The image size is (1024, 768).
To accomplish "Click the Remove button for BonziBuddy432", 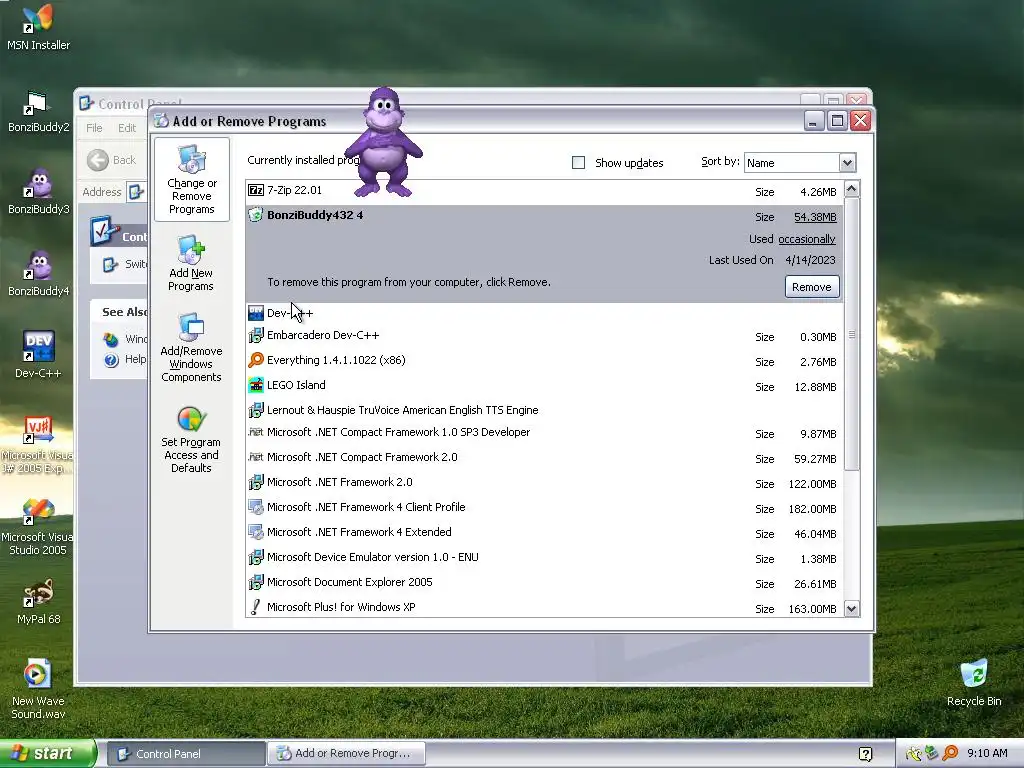I will pyautogui.click(x=812, y=287).
